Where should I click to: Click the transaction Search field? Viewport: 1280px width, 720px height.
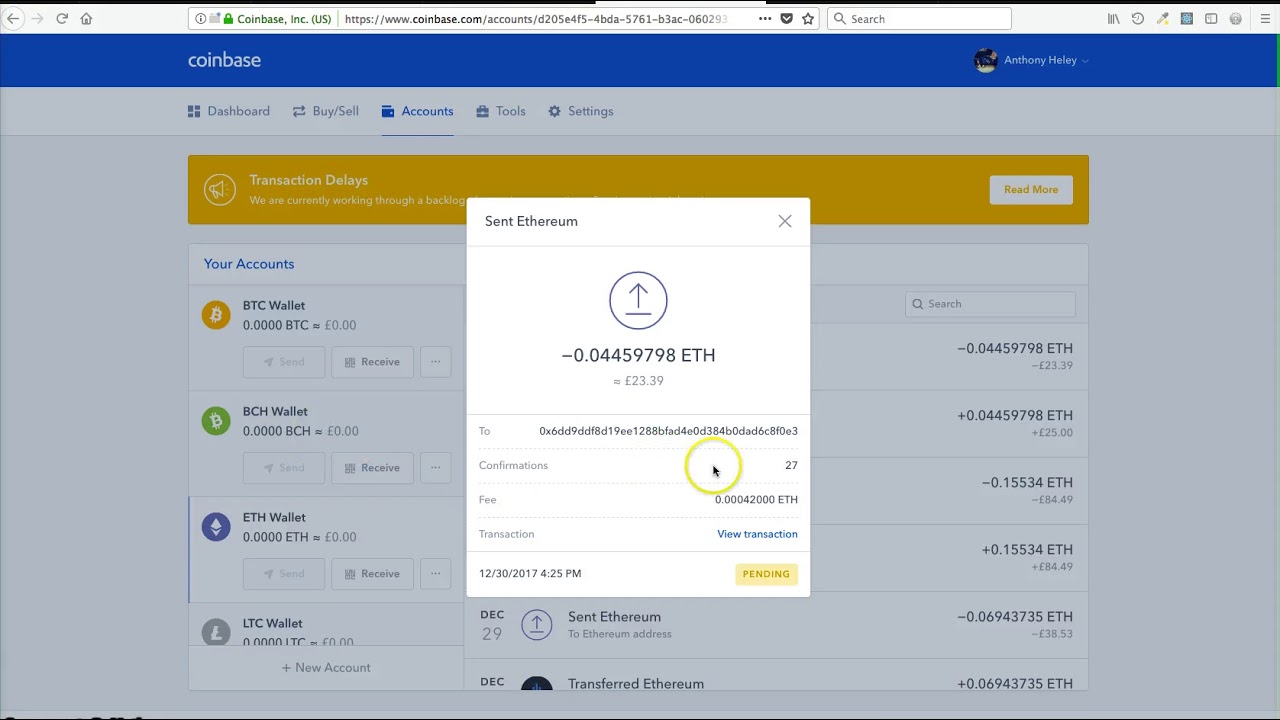[990, 304]
